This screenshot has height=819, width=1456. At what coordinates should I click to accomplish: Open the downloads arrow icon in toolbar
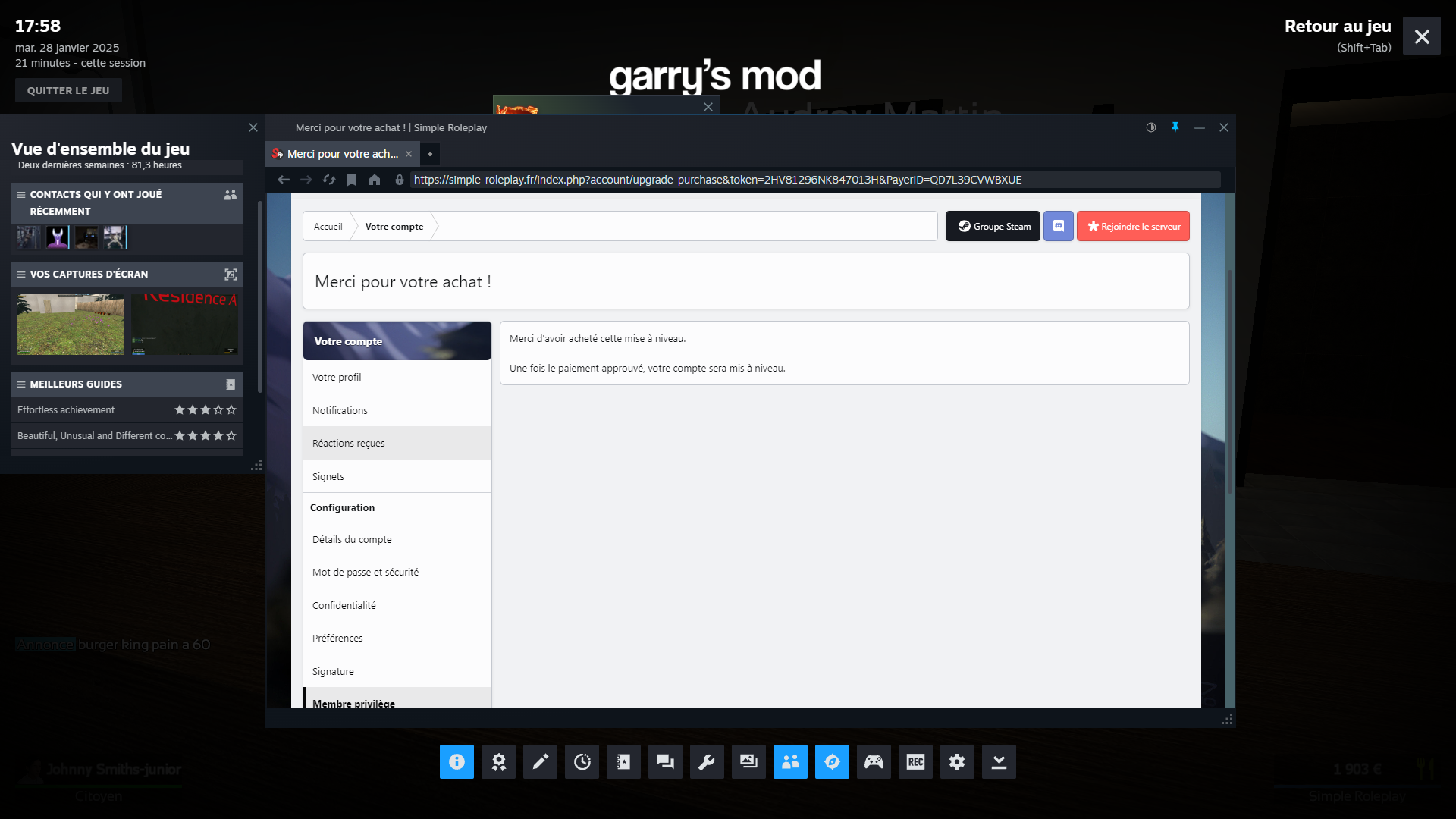(999, 761)
